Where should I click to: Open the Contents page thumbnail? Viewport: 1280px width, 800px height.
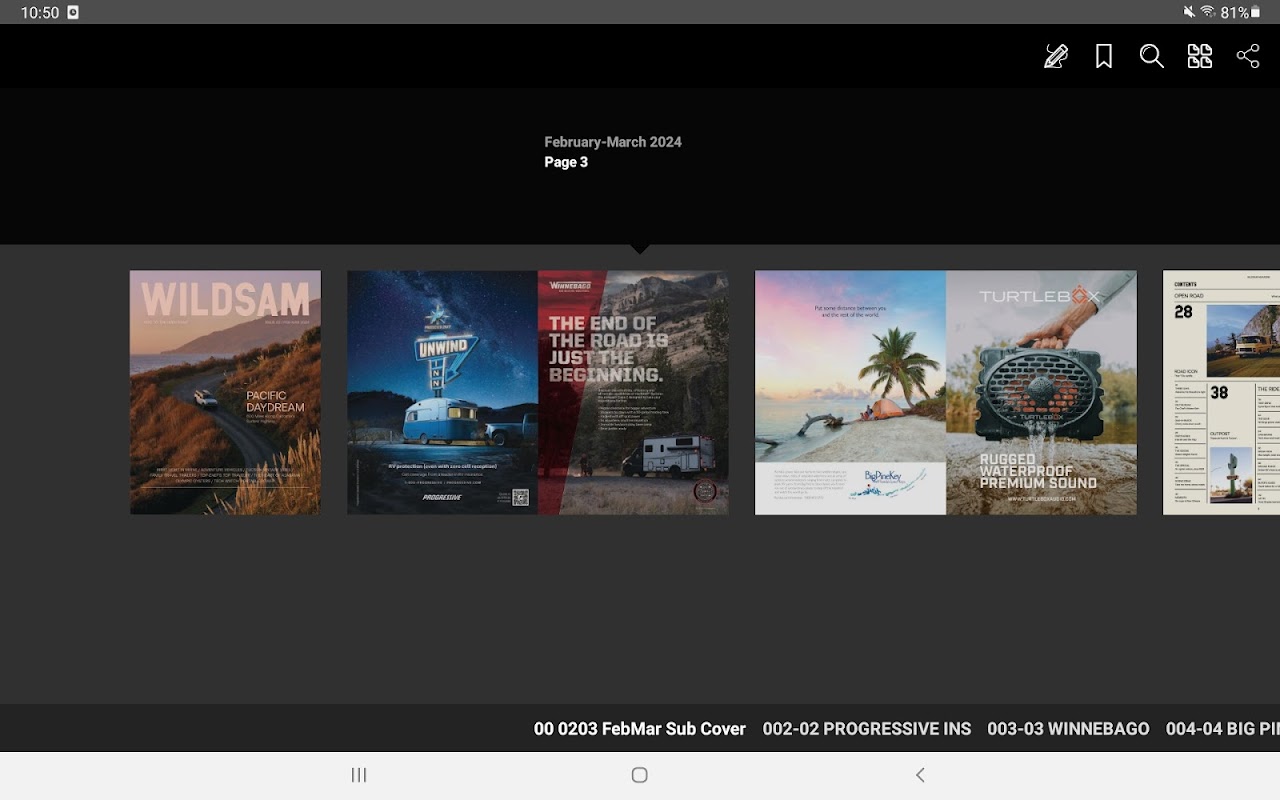tap(1221, 392)
